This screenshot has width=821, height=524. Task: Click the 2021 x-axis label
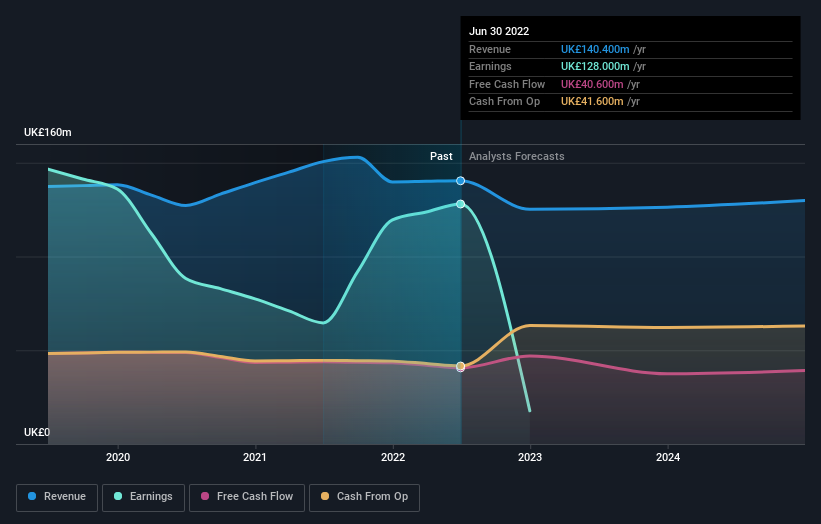(x=254, y=457)
